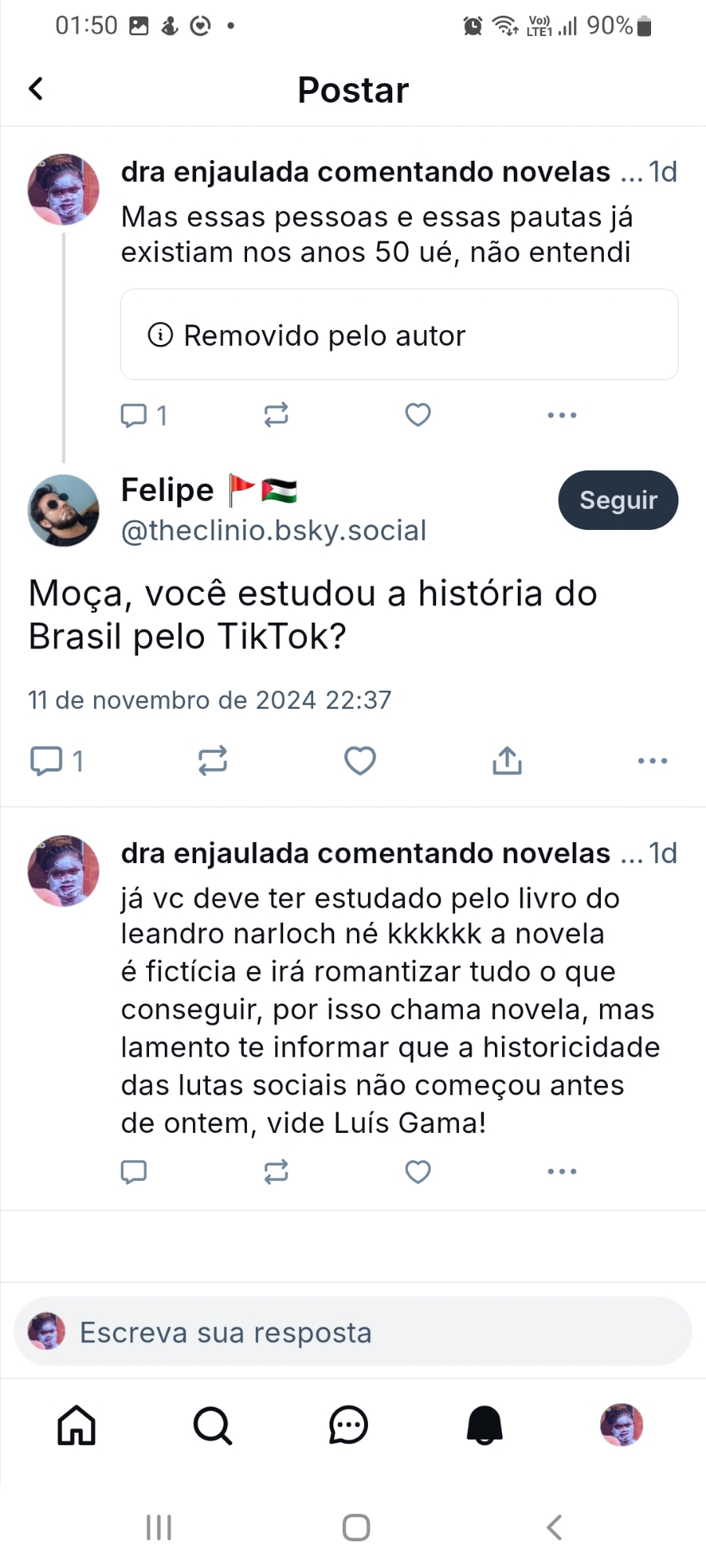Repost Felipe's main post
This screenshot has width=706, height=1568.
(213, 760)
